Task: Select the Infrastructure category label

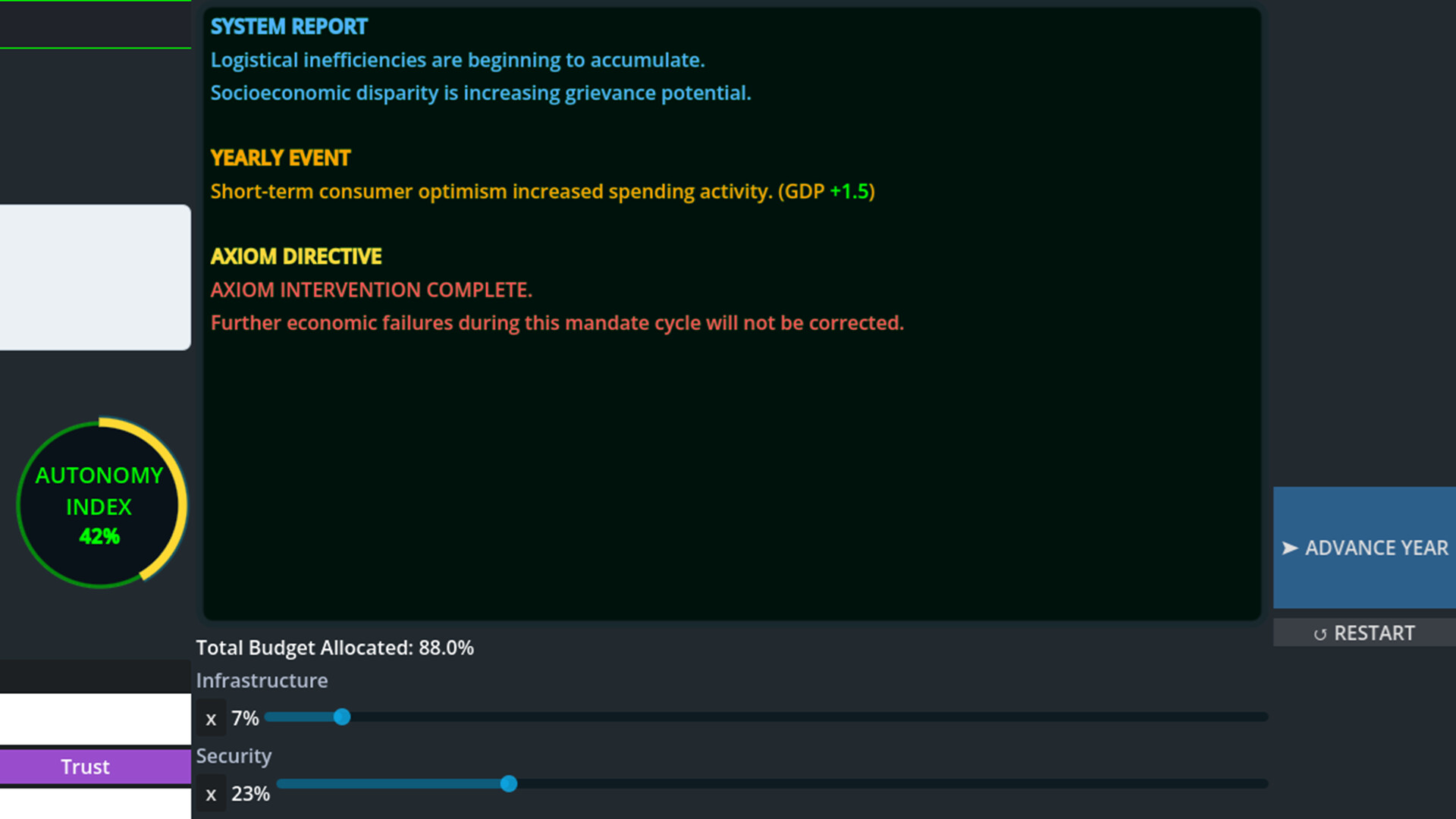Action: click(262, 680)
